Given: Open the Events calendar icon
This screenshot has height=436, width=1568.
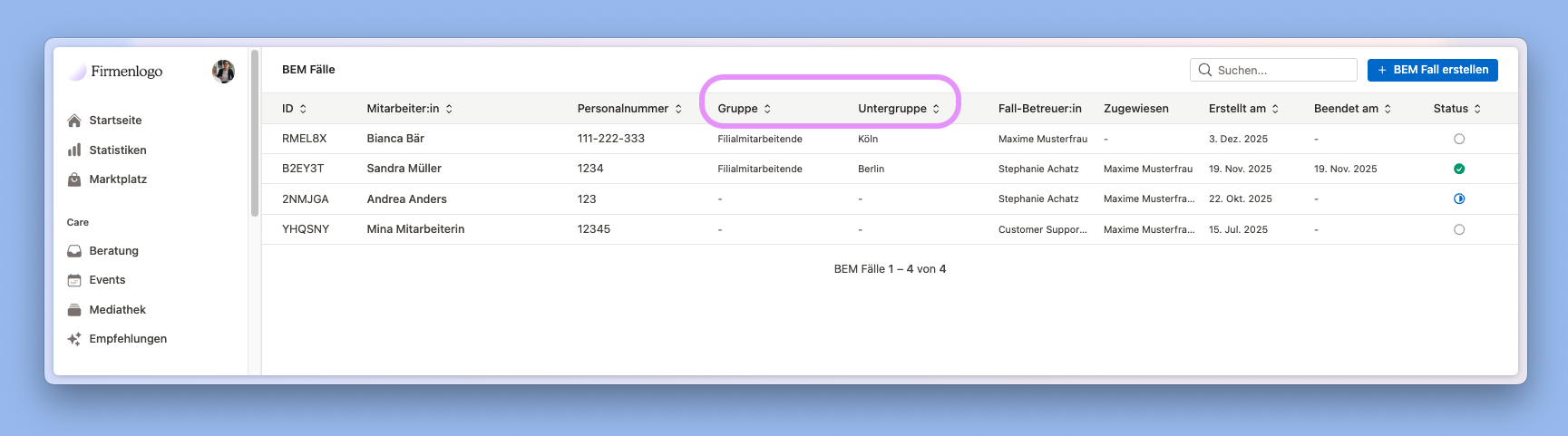Looking at the screenshot, I should tap(74, 280).
